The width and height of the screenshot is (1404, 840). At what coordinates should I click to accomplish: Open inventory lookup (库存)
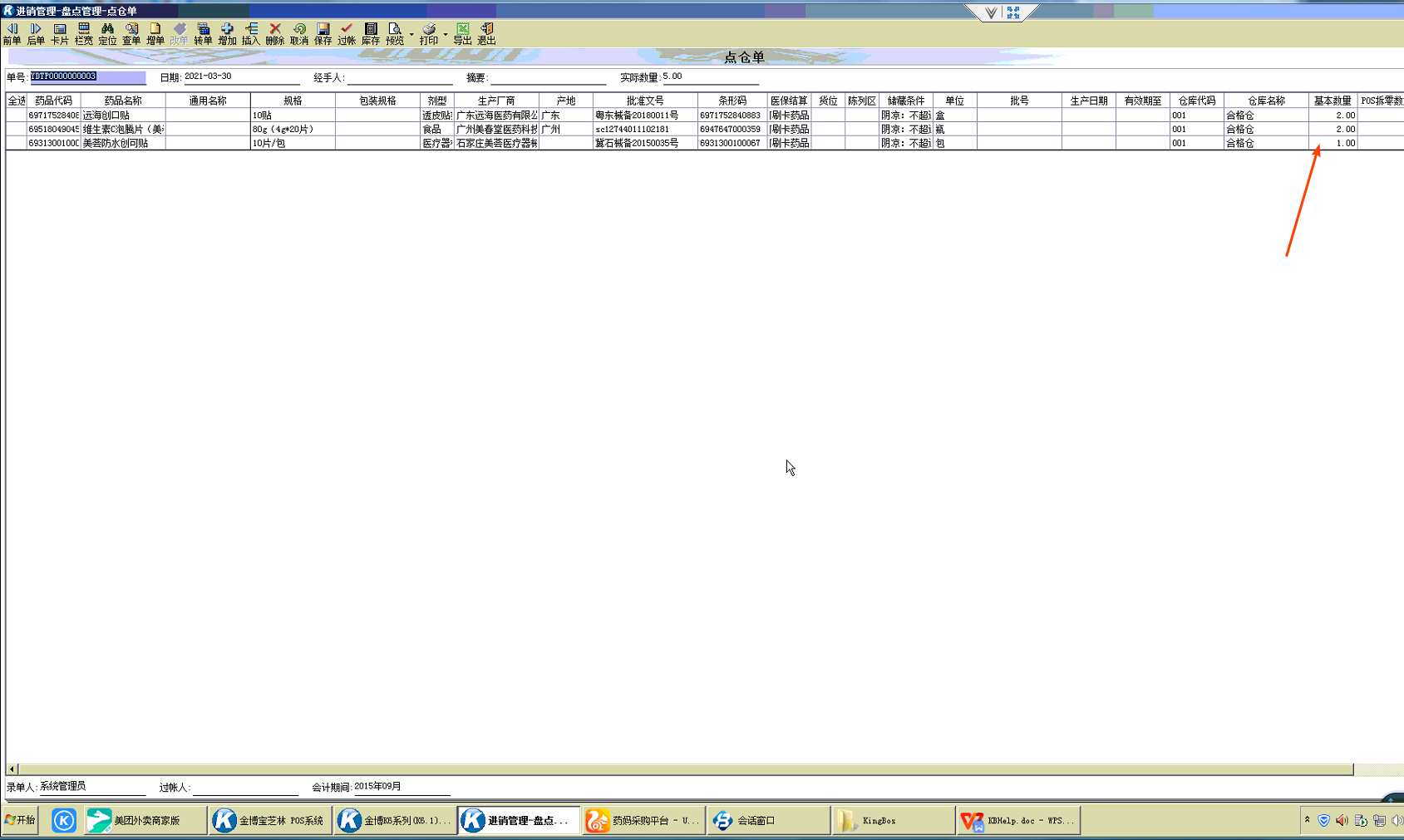[371, 34]
